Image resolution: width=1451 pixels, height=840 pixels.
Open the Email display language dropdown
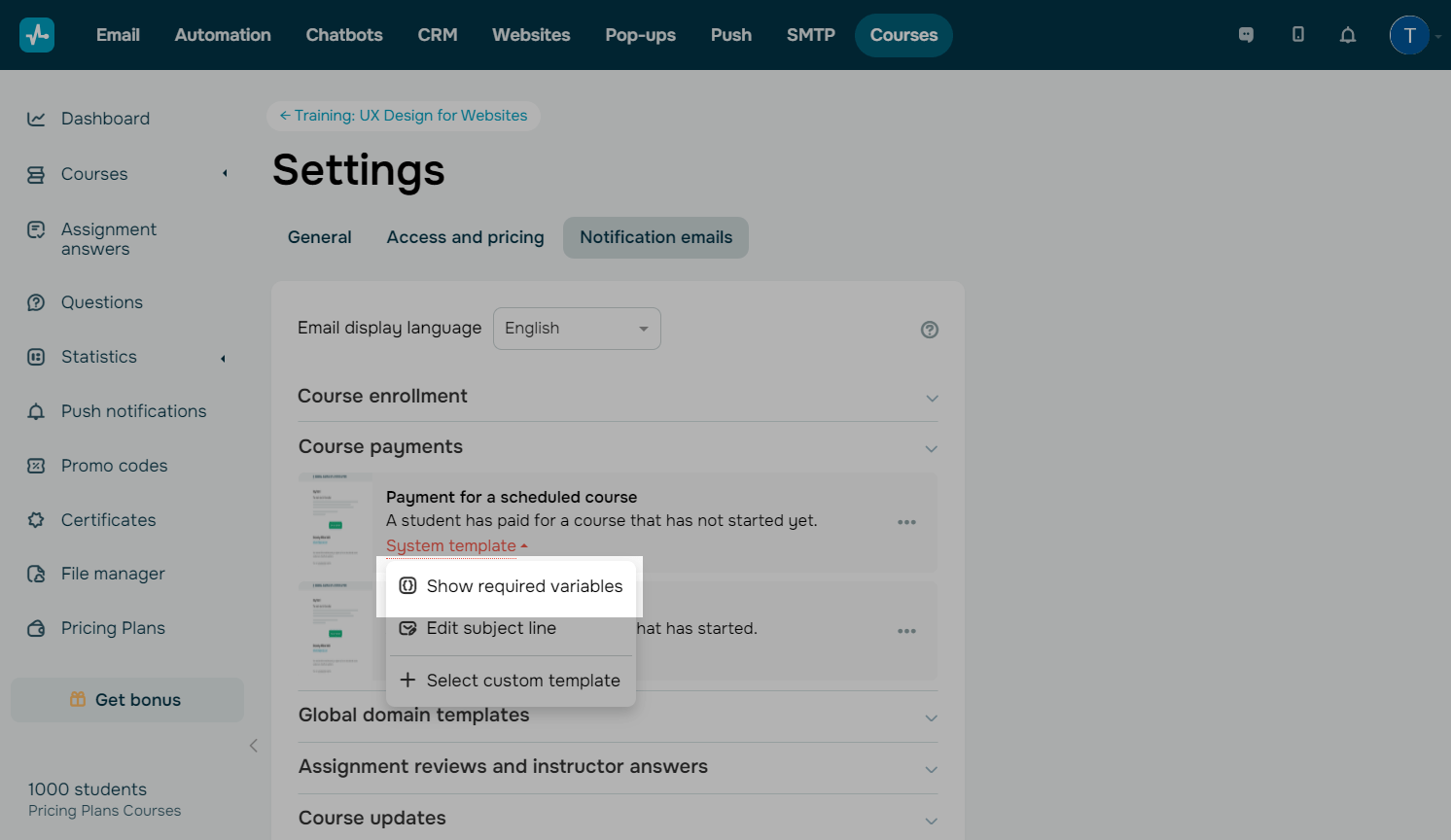(577, 329)
